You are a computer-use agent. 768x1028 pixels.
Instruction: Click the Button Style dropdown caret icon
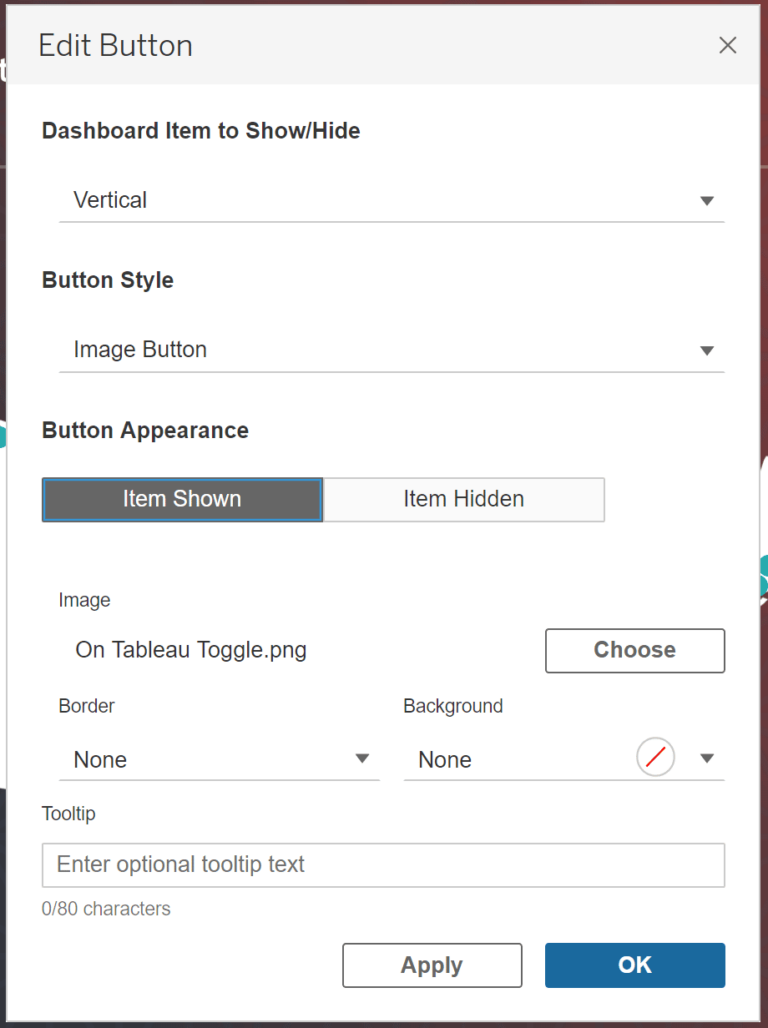(707, 350)
